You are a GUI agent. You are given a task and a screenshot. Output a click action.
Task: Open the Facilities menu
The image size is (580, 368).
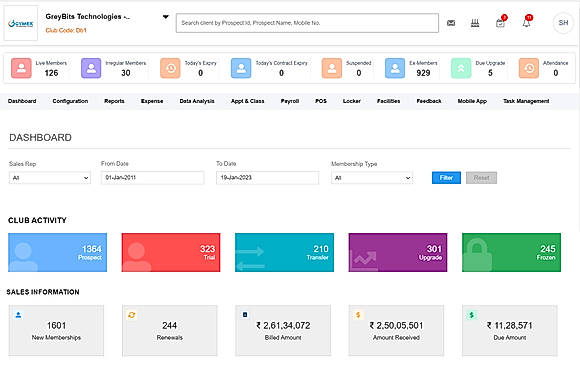[388, 101]
